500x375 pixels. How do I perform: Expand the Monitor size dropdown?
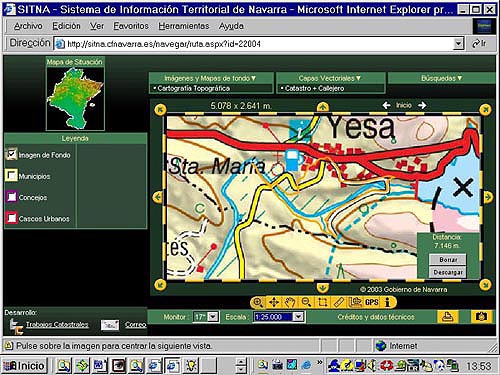(213, 317)
